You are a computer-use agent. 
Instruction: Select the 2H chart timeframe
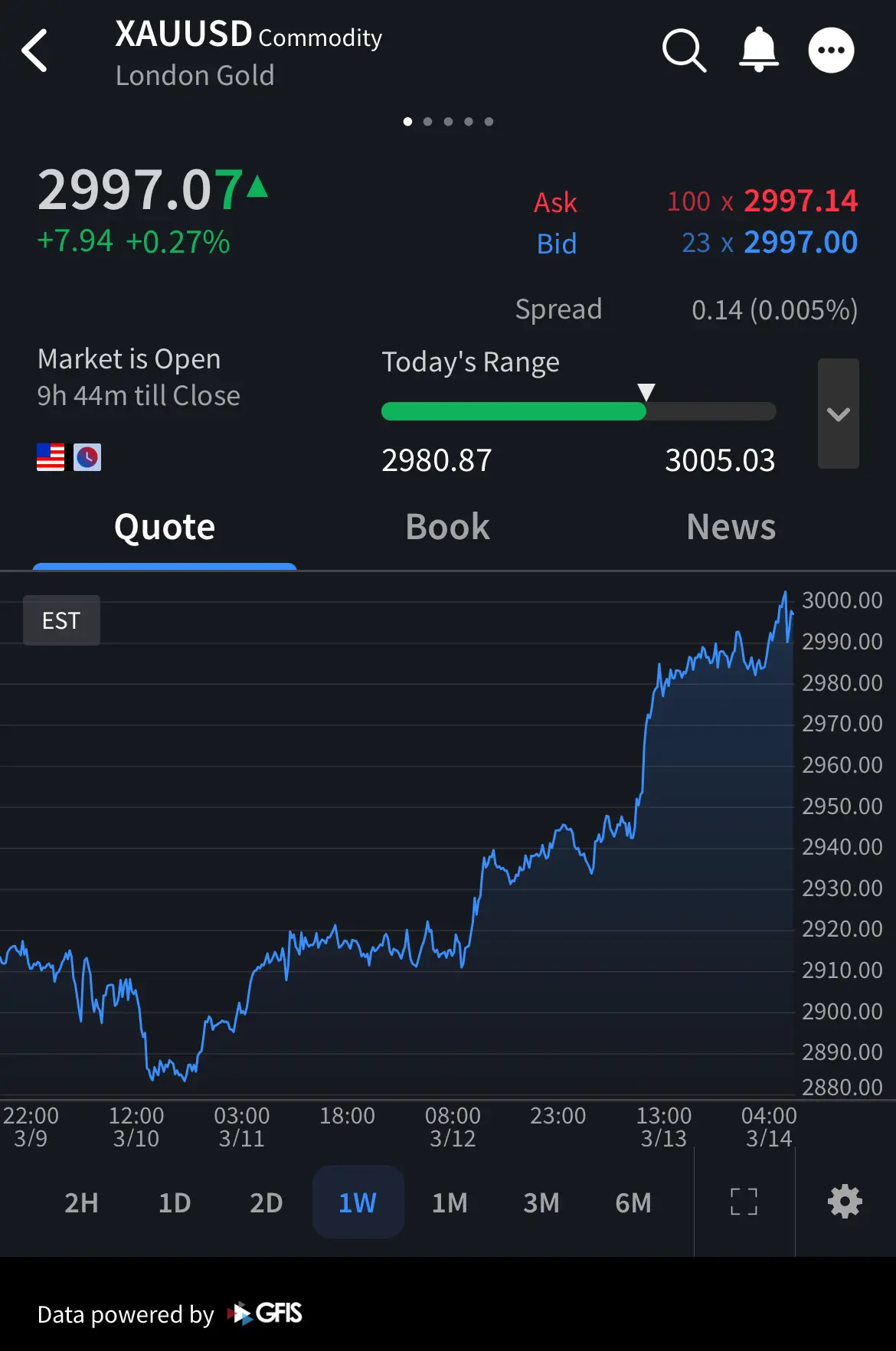pyautogui.click(x=81, y=1202)
